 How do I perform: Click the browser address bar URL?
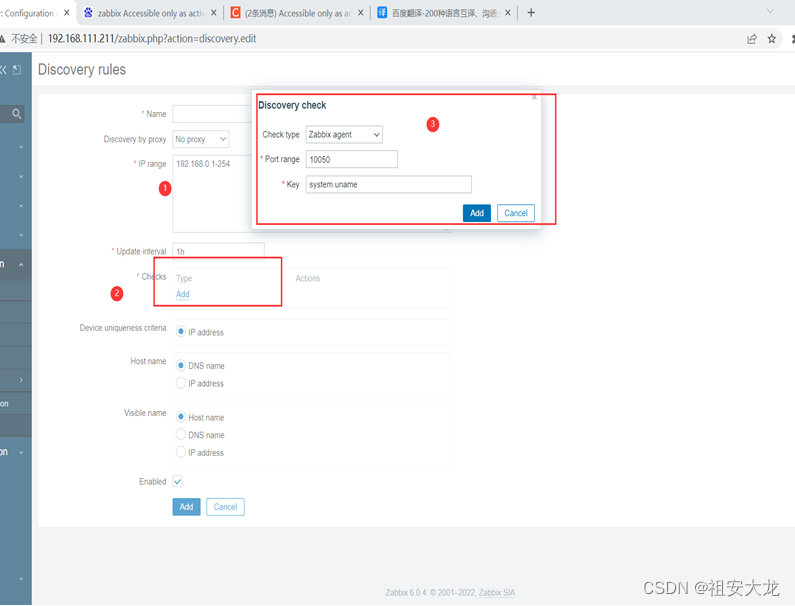click(x=152, y=39)
